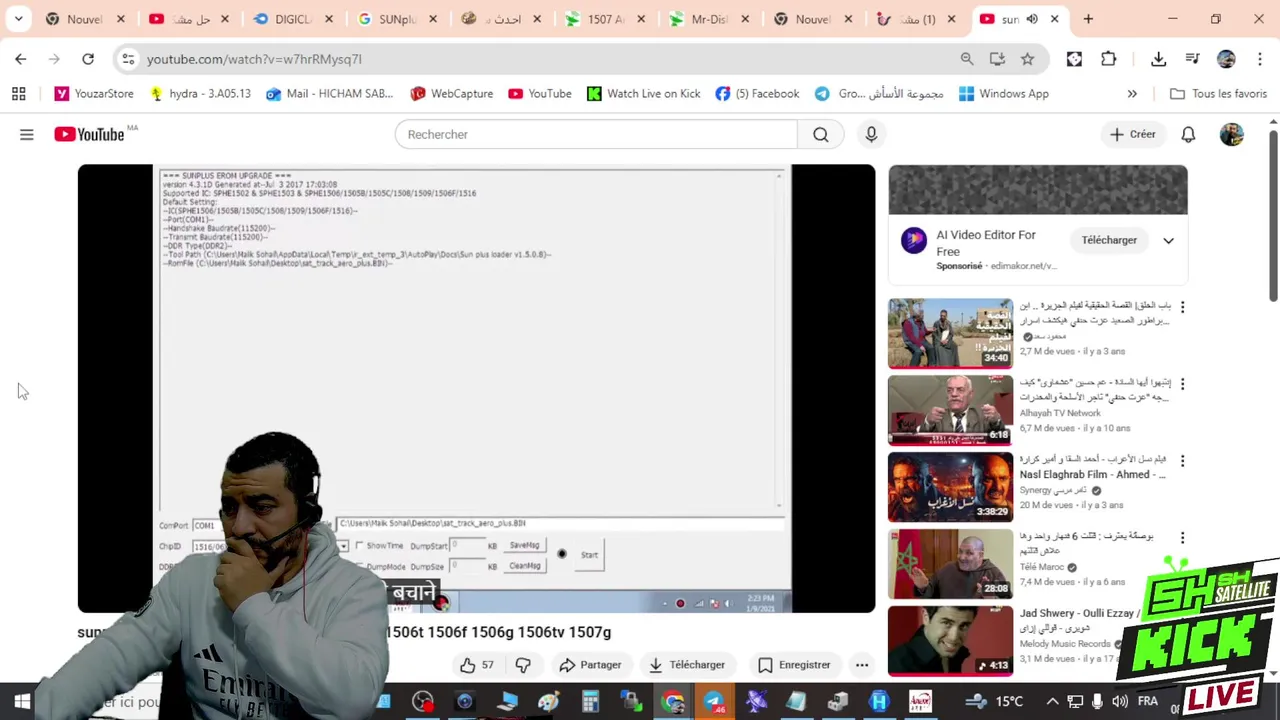Open the hydra - 3.A05.13 bookmark
This screenshot has height=720, width=1280.
199,94
